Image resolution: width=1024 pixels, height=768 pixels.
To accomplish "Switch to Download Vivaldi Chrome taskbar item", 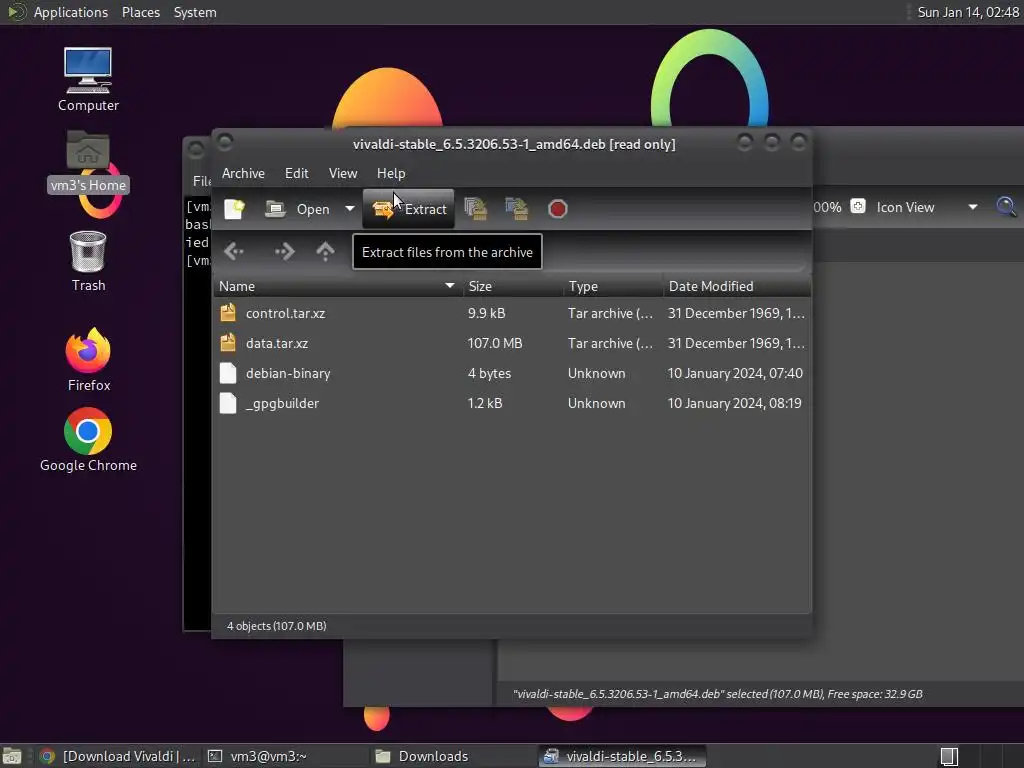I will 118,756.
